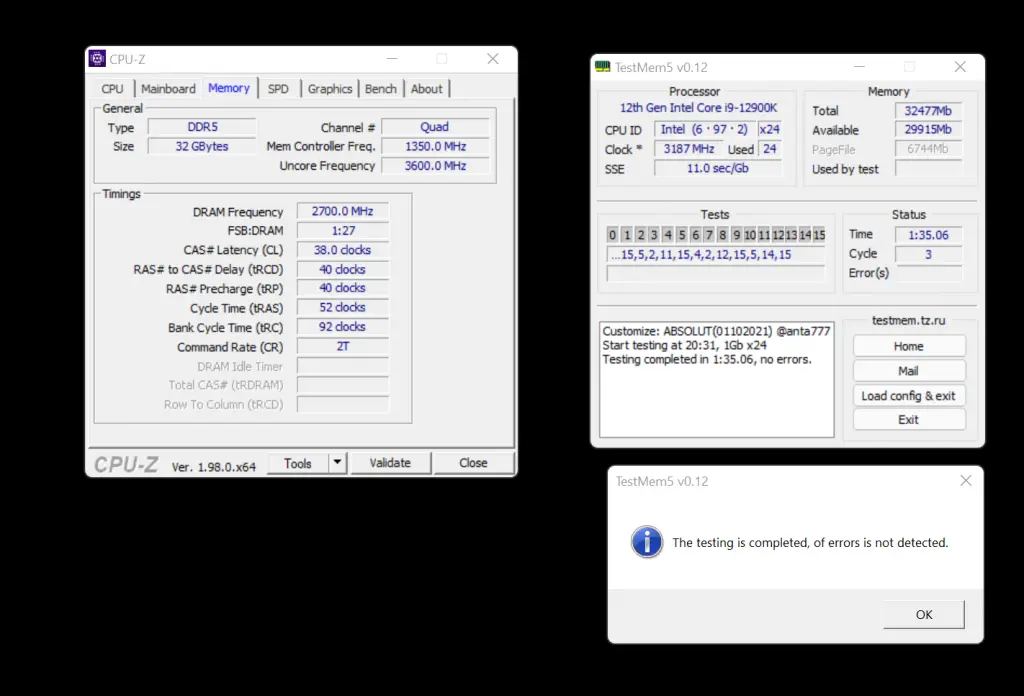
Task: Click the Channel # value Quad
Action: 435,127
